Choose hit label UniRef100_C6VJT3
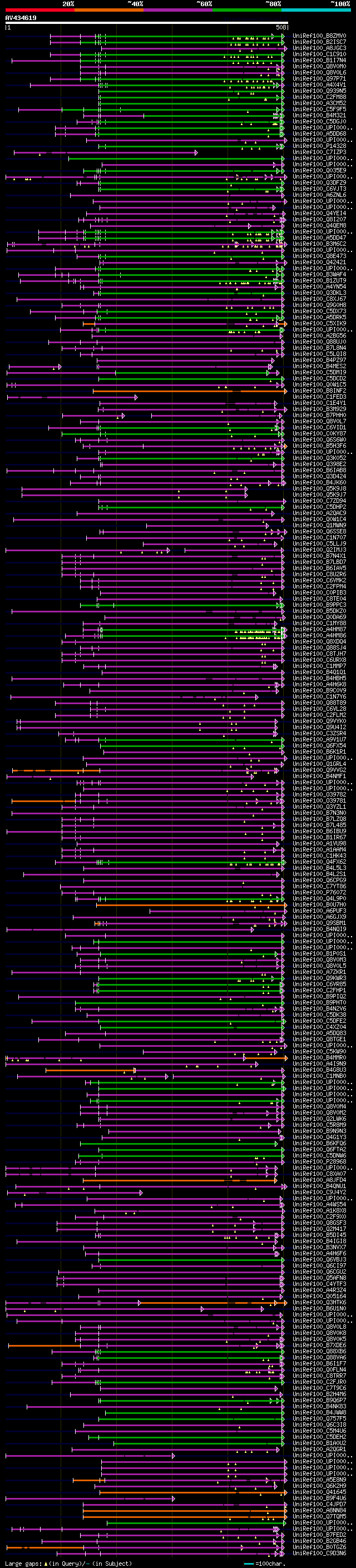 click(x=319, y=189)
